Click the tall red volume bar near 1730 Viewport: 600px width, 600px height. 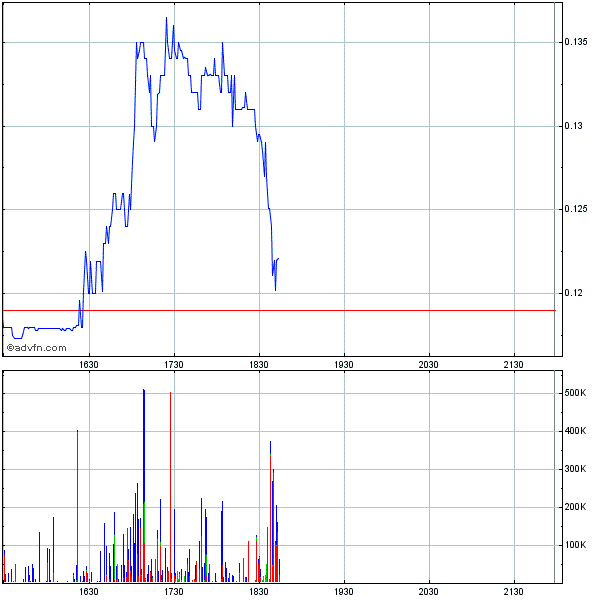coord(170,487)
